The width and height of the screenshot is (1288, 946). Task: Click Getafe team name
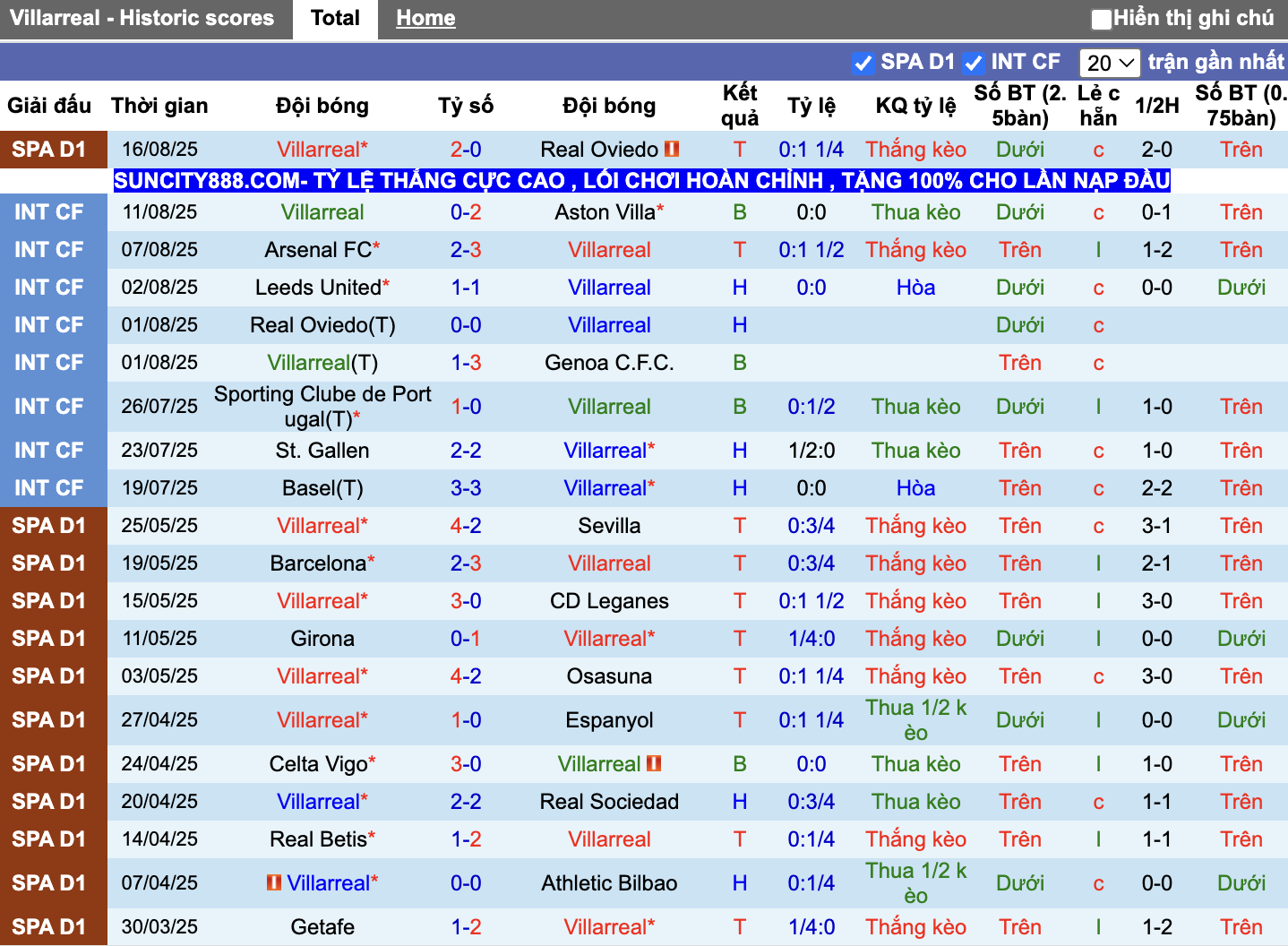[322, 927]
